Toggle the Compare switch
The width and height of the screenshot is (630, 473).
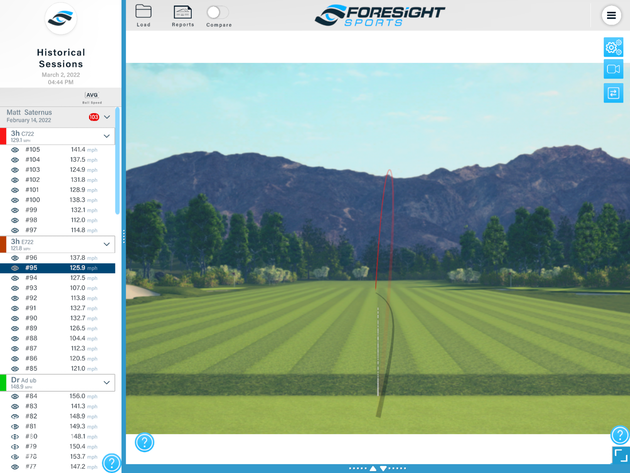pyautogui.click(x=216, y=13)
